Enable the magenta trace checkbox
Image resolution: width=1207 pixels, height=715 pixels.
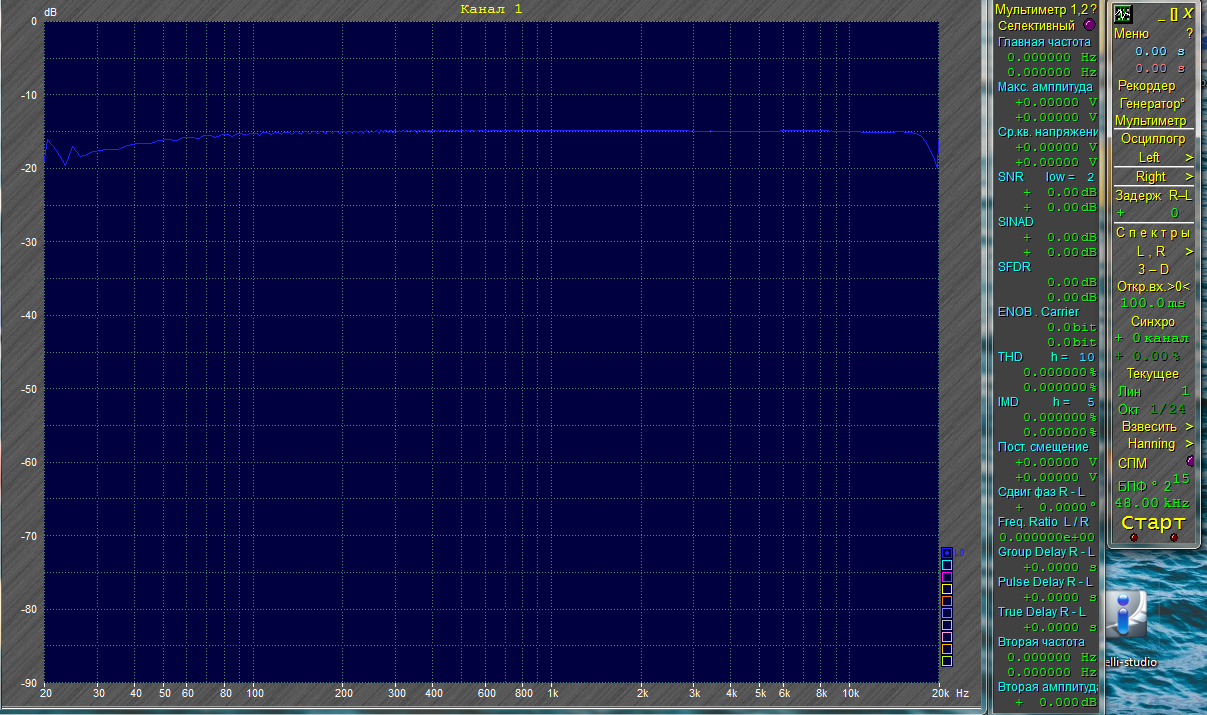(x=946, y=577)
